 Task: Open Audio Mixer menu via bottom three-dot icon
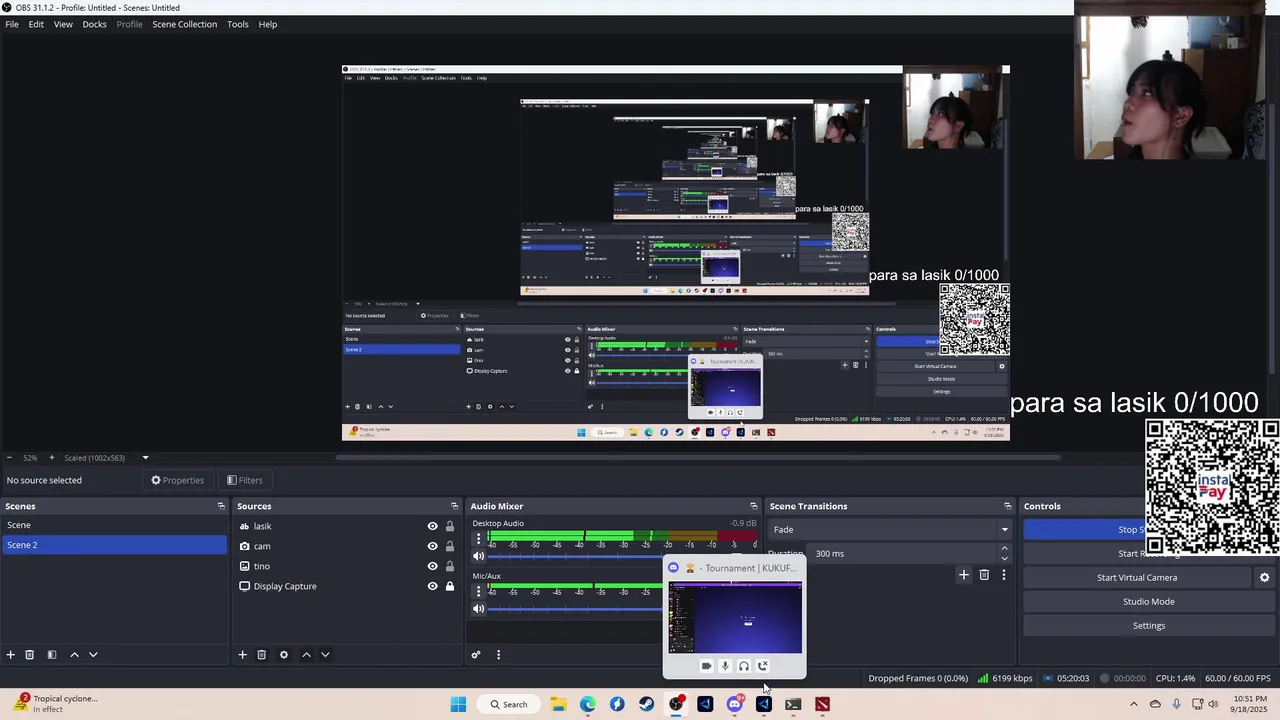pos(498,655)
